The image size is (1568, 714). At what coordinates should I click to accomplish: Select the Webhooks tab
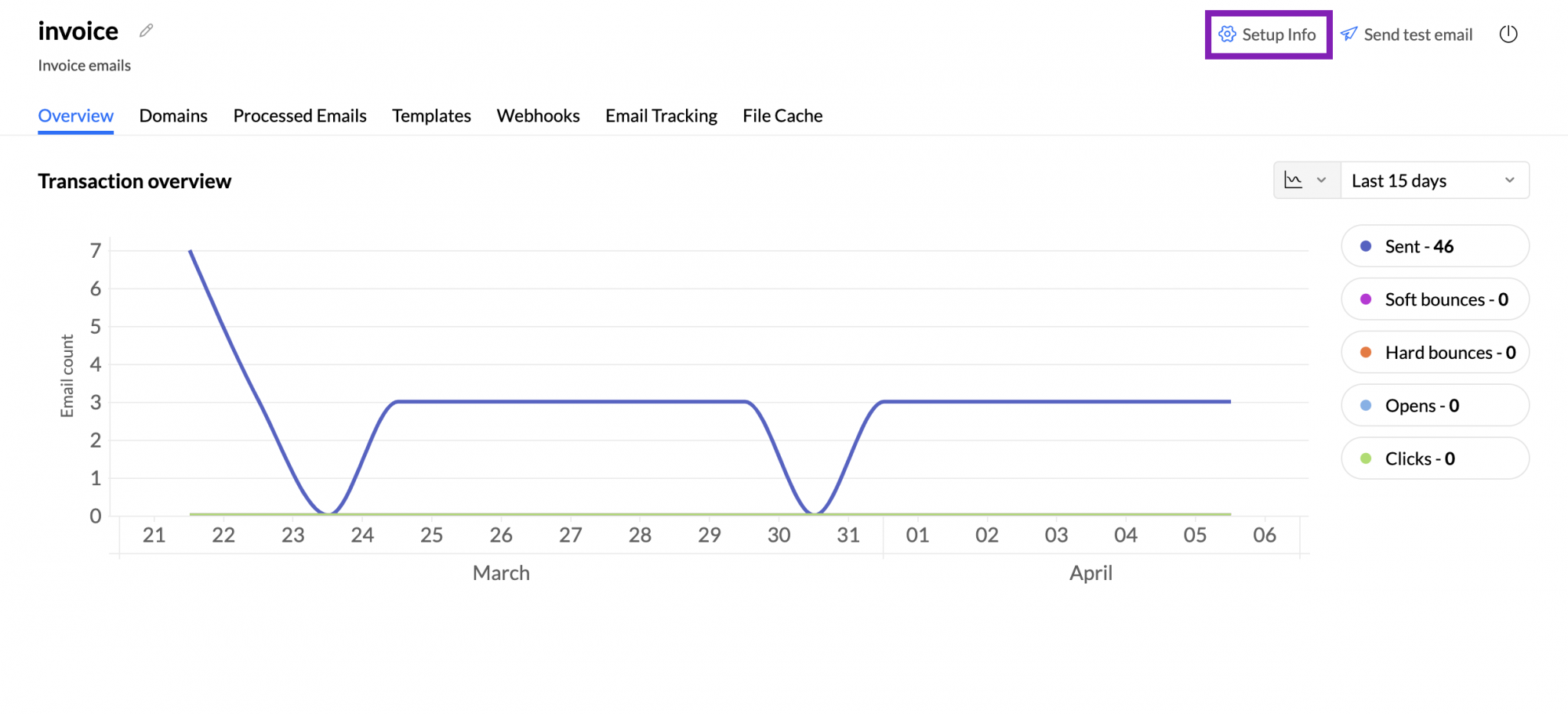point(538,116)
